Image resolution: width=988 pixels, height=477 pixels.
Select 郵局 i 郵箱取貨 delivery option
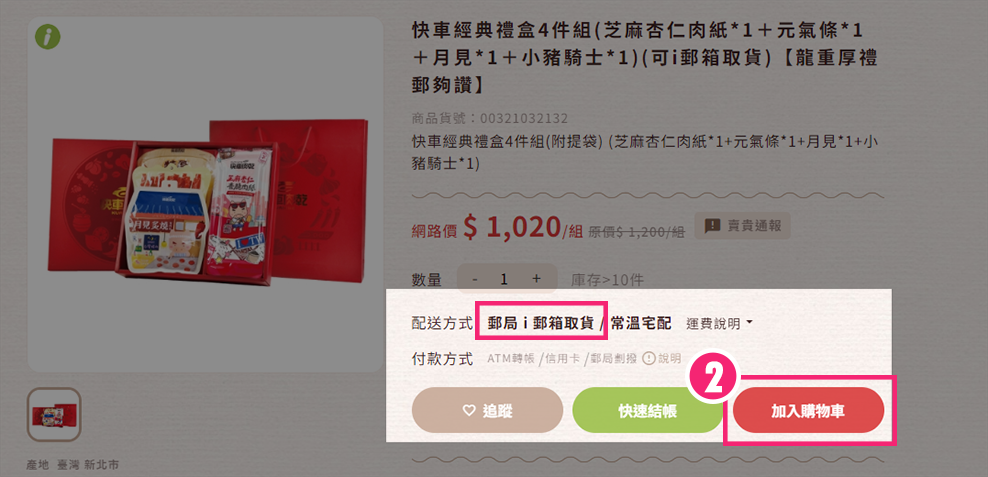[541, 323]
